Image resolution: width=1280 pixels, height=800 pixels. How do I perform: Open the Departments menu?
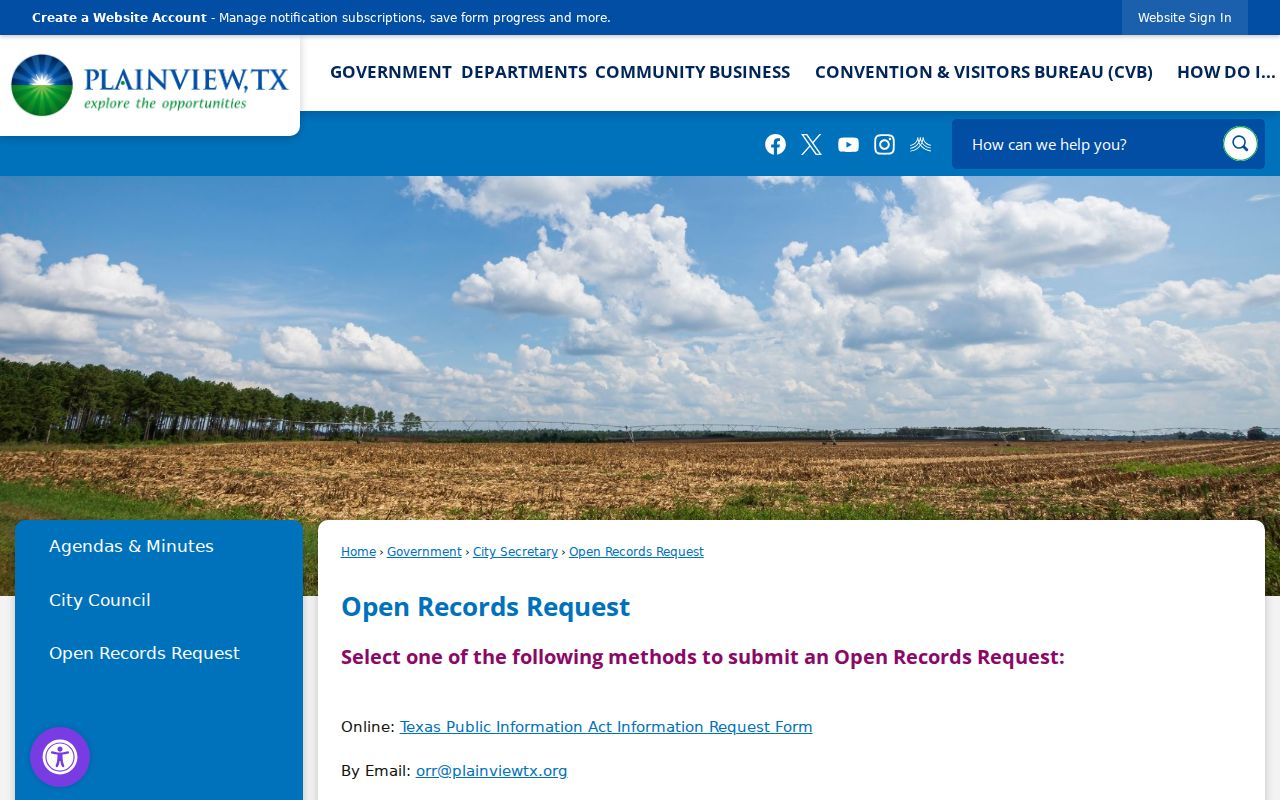pos(524,72)
